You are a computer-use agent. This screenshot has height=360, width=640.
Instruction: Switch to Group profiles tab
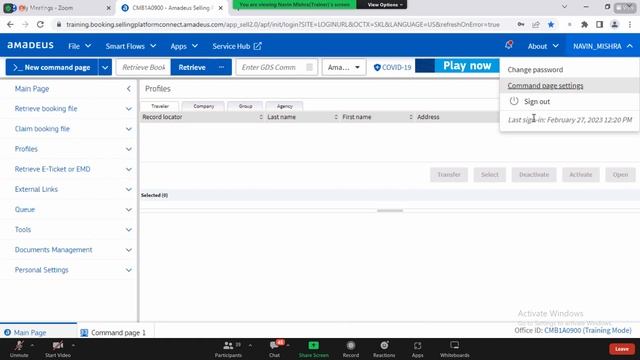point(245,106)
